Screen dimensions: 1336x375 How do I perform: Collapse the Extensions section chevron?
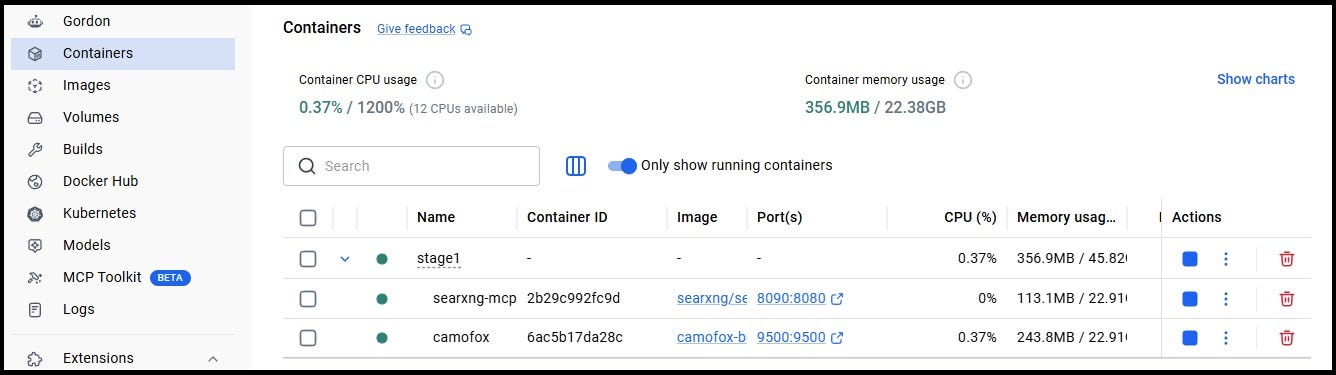tap(213, 358)
